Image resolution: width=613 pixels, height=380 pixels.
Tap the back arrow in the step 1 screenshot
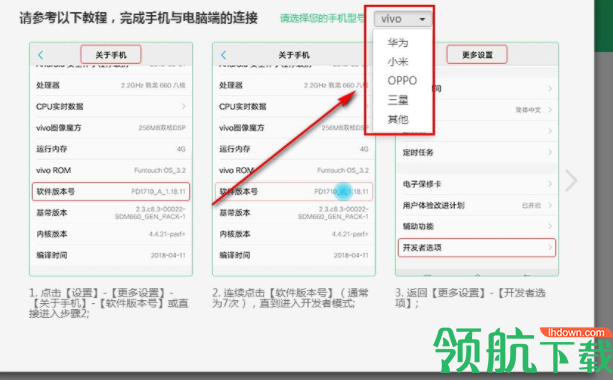[x=41, y=55]
